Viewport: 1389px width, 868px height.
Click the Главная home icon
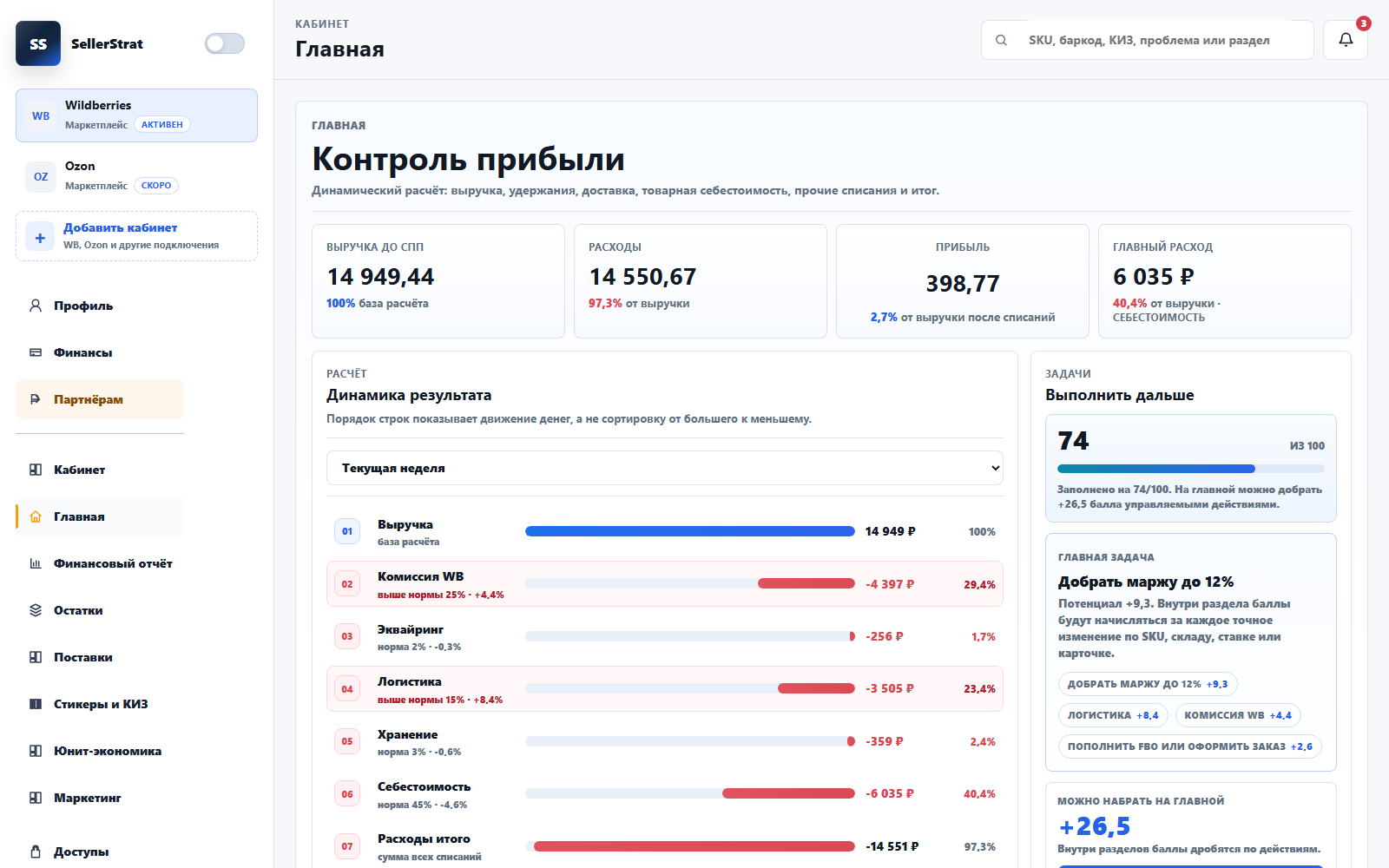click(x=36, y=516)
